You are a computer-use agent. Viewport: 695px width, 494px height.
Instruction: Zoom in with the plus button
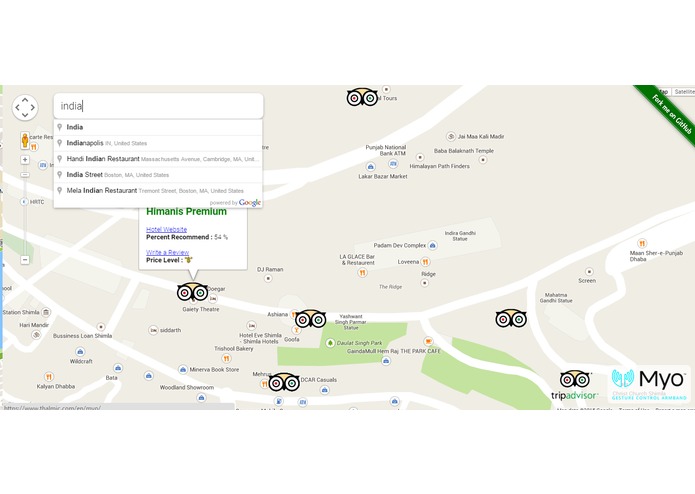(25, 159)
